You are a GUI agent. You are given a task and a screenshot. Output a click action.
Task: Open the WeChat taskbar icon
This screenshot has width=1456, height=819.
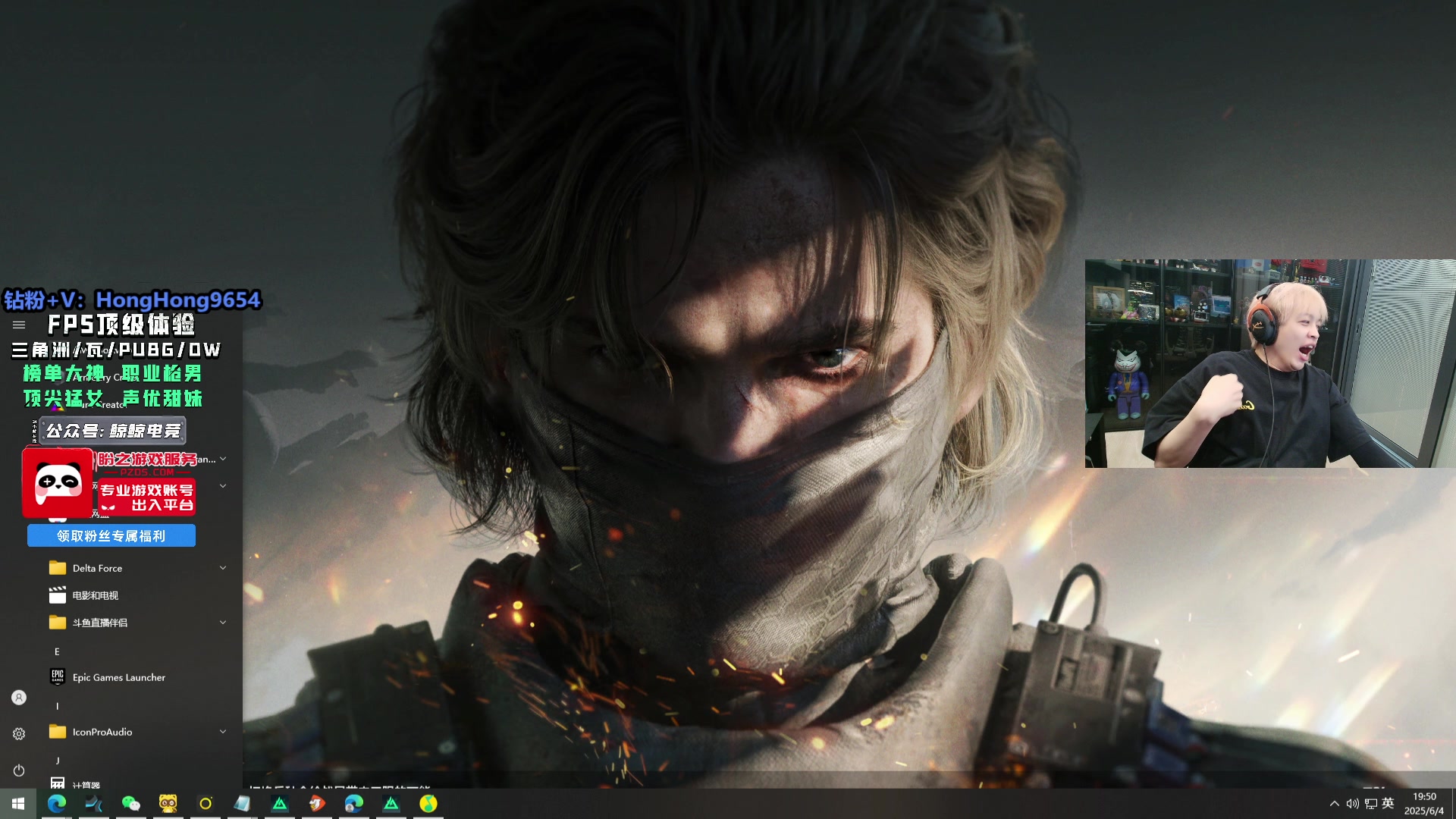point(131,803)
